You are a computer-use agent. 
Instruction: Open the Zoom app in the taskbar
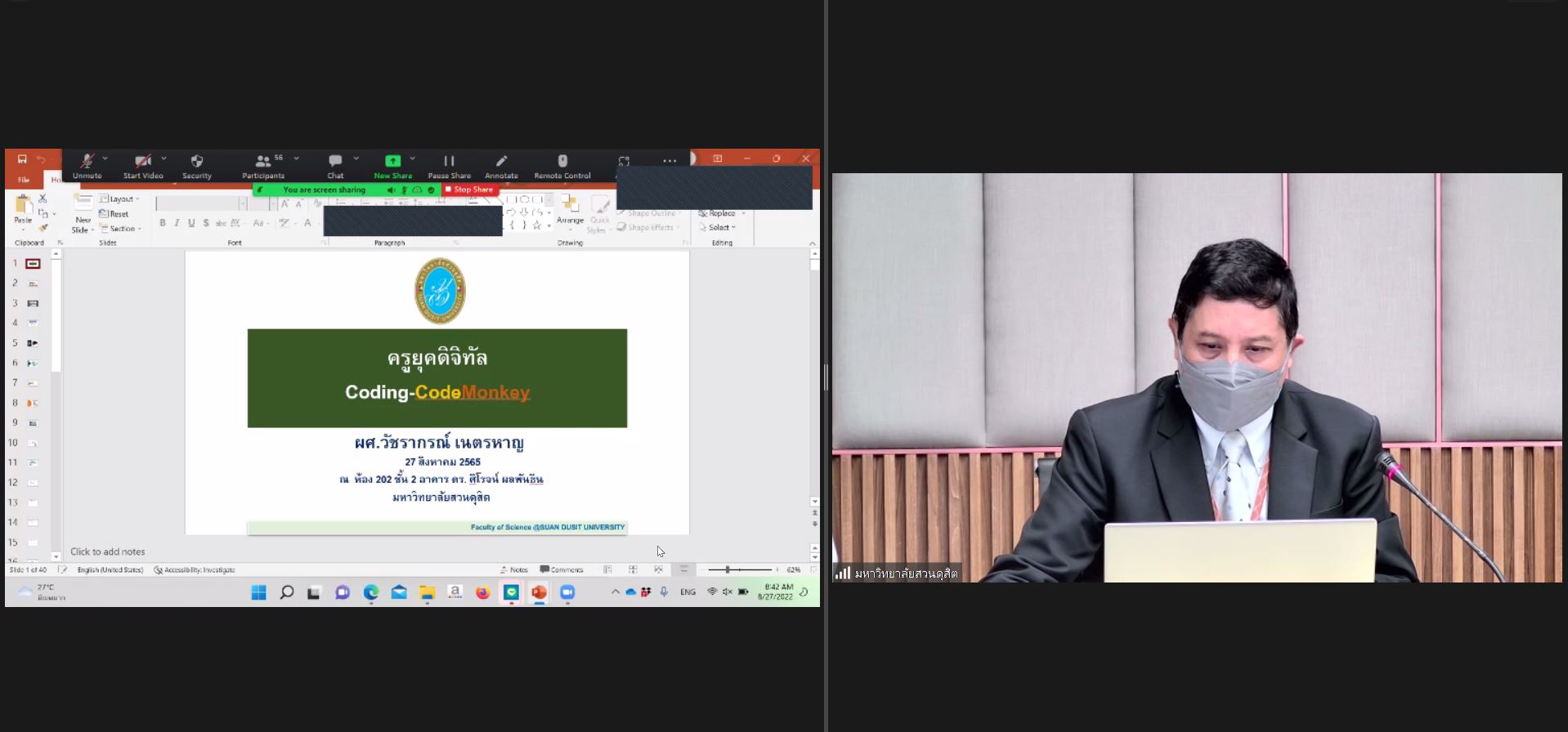coord(567,592)
